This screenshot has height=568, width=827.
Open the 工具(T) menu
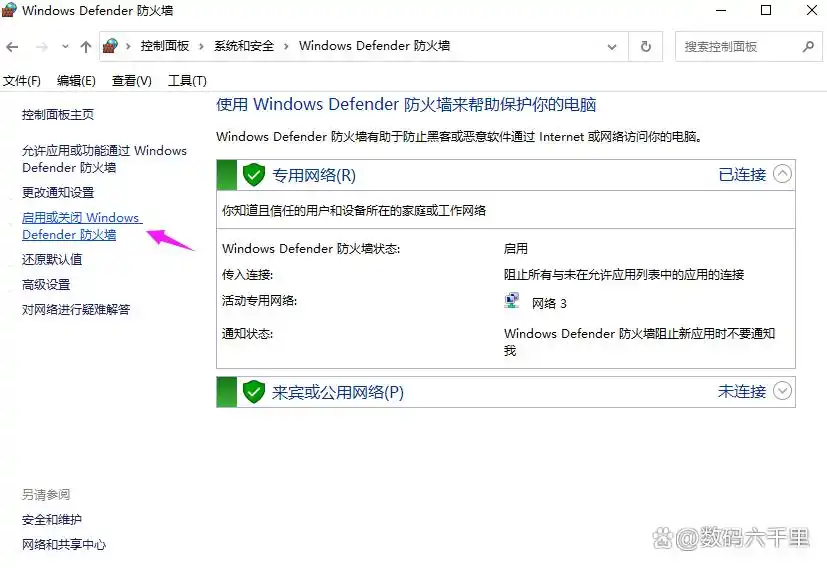(187, 81)
